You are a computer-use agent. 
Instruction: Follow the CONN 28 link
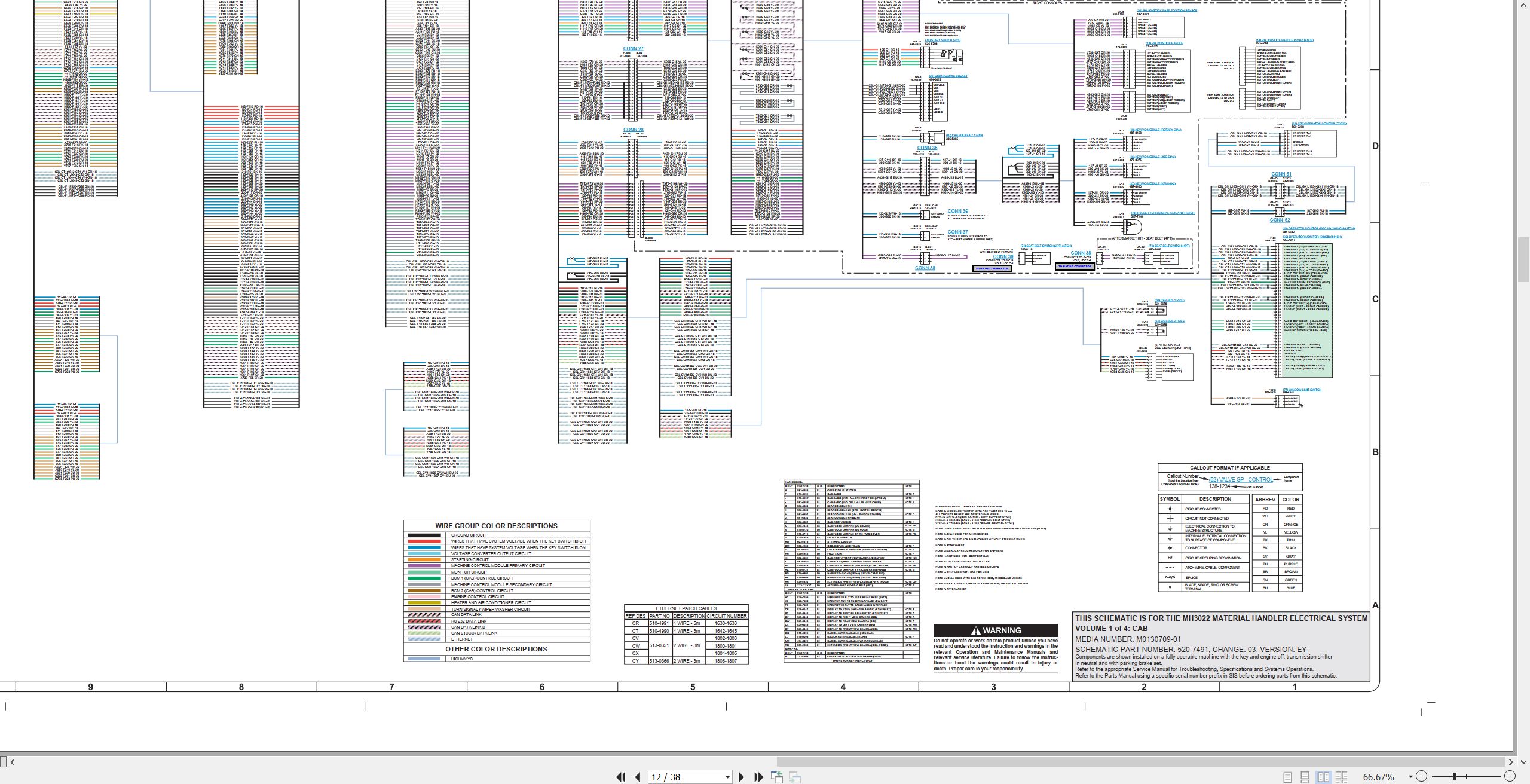click(x=634, y=130)
